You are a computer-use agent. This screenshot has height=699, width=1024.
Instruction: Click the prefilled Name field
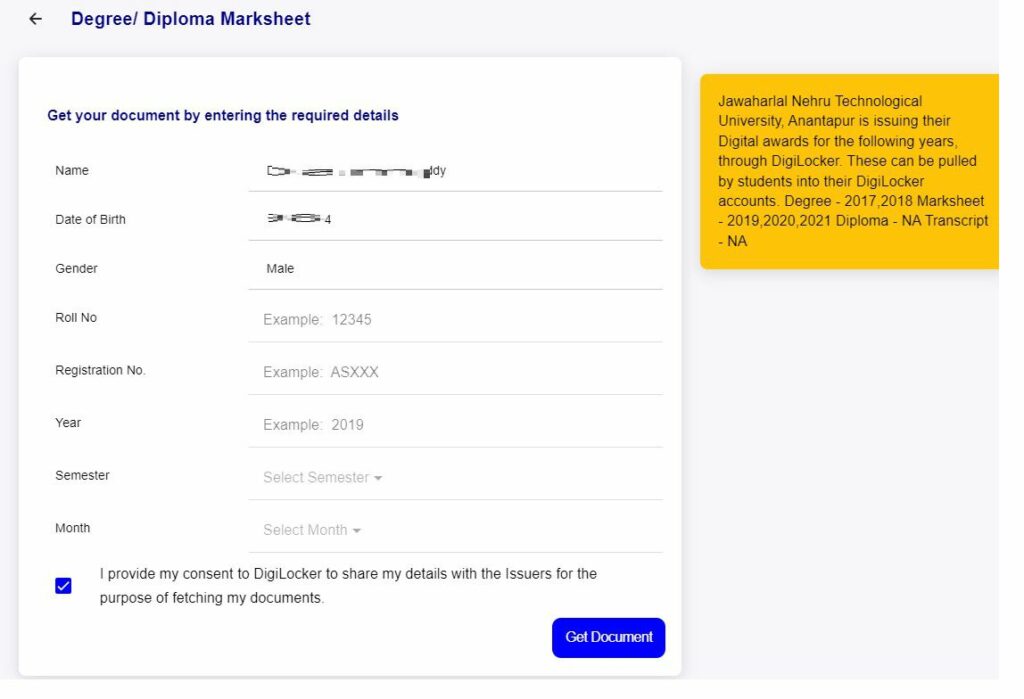pyautogui.click(x=455, y=171)
